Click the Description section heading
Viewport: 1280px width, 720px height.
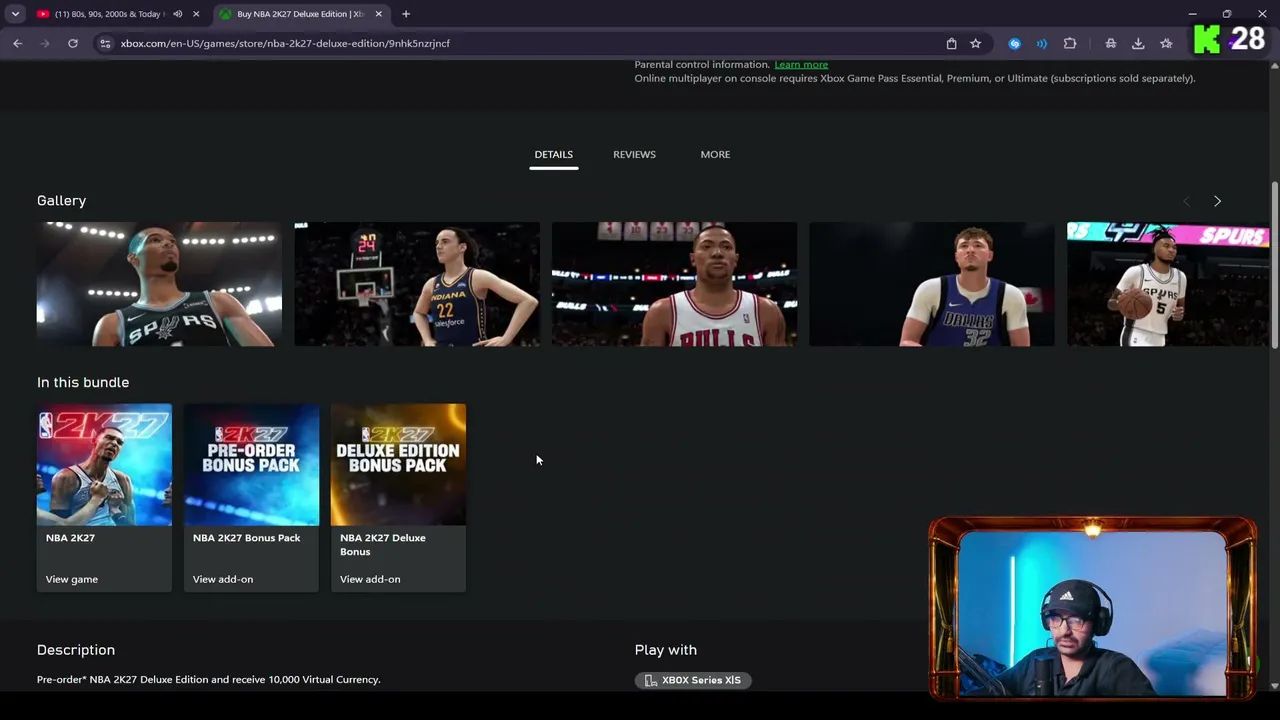click(x=76, y=650)
